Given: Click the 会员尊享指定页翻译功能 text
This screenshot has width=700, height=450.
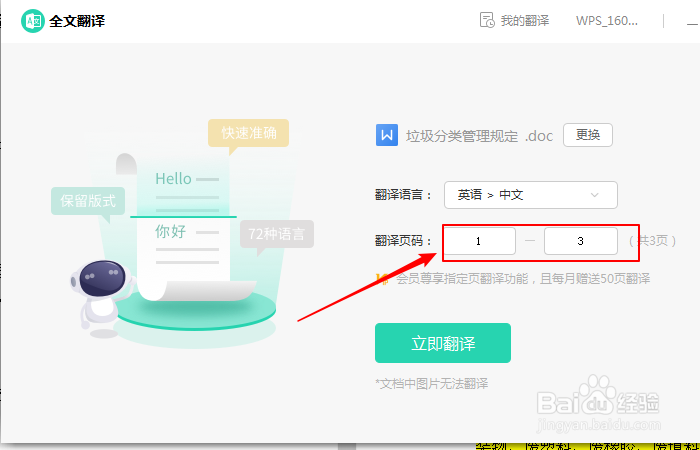Looking at the screenshot, I should point(462,279).
